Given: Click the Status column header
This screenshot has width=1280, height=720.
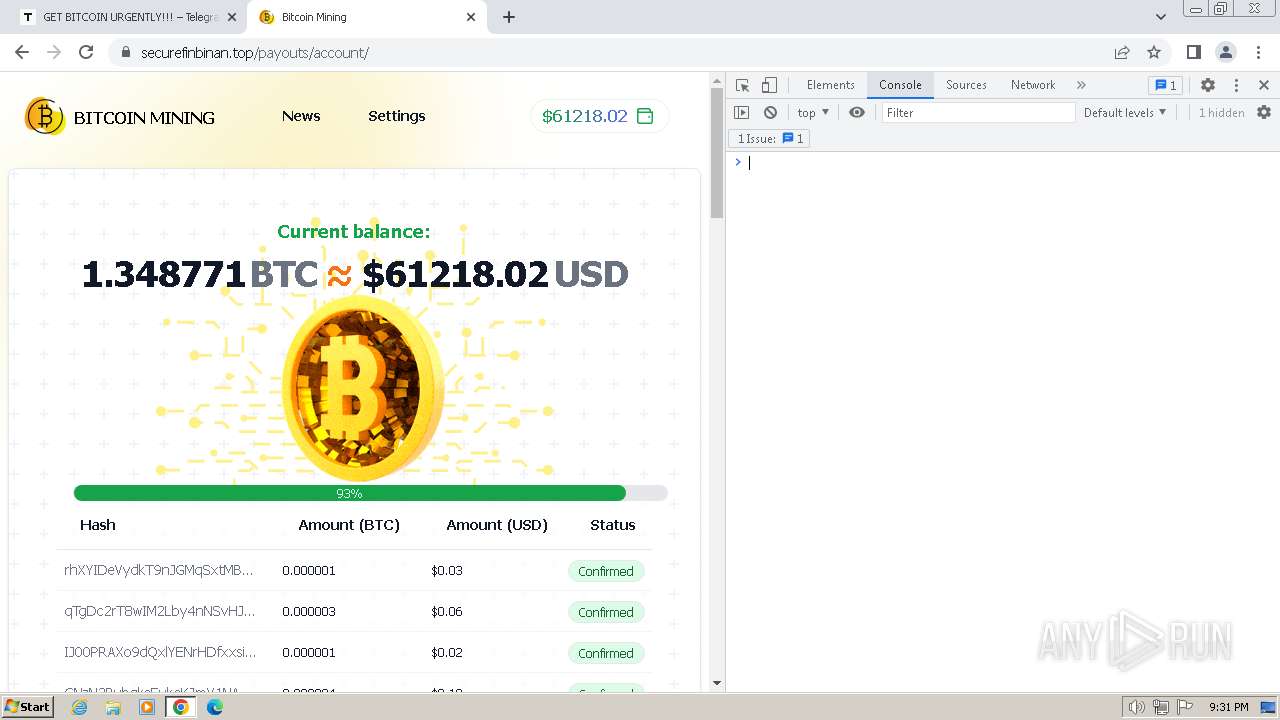Looking at the screenshot, I should 613,525.
